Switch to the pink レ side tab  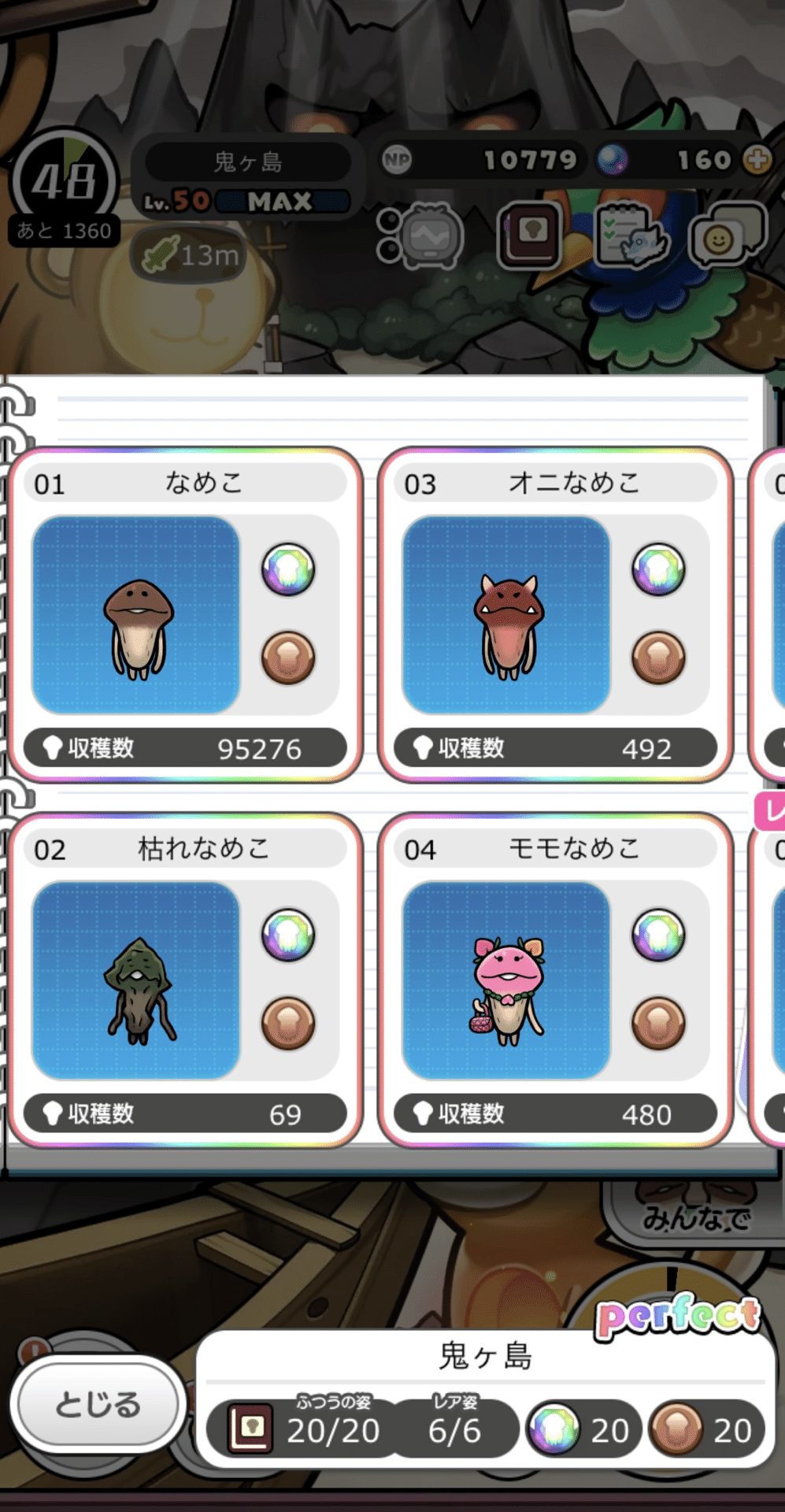[770, 812]
